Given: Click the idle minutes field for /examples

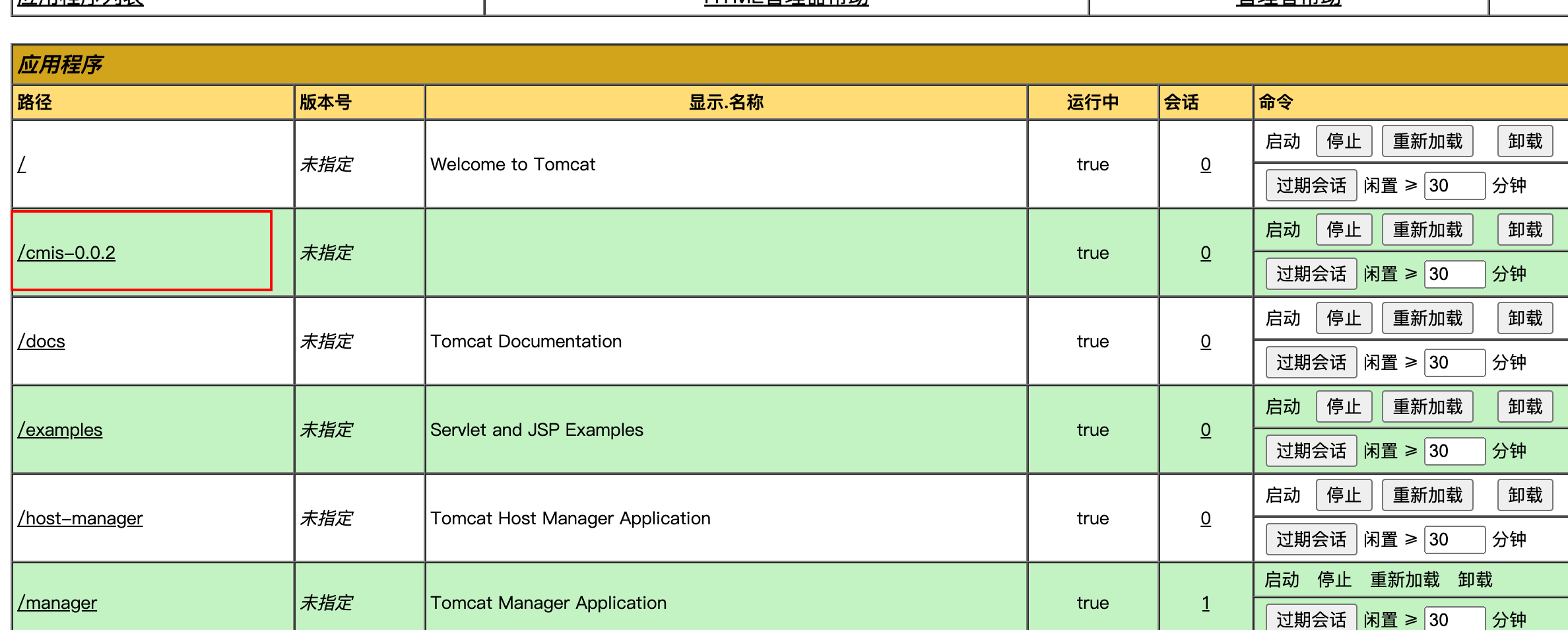Looking at the screenshot, I should (x=1455, y=451).
